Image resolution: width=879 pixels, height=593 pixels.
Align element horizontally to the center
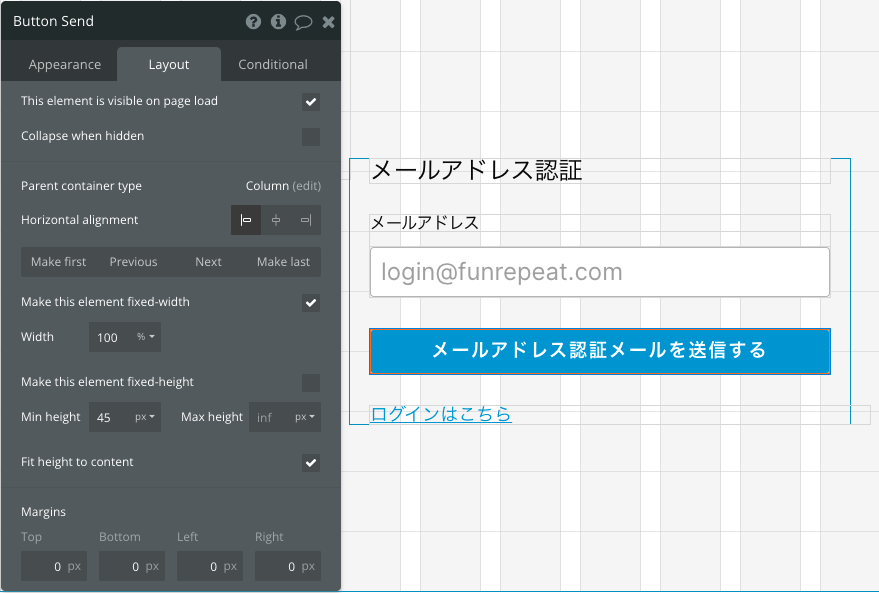[276, 220]
